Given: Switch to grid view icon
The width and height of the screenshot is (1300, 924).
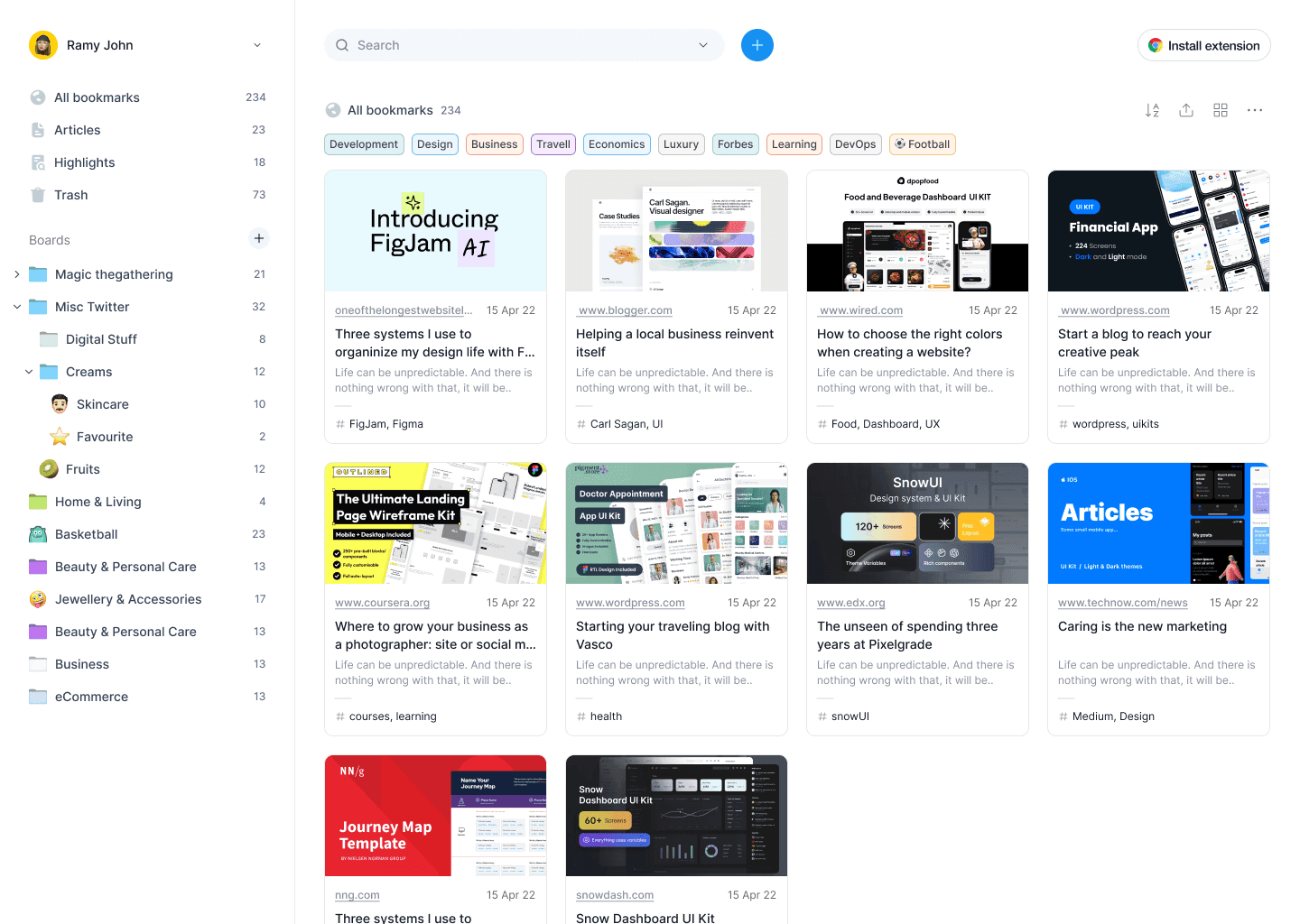Looking at the screenshot, I should point(1221,110).
